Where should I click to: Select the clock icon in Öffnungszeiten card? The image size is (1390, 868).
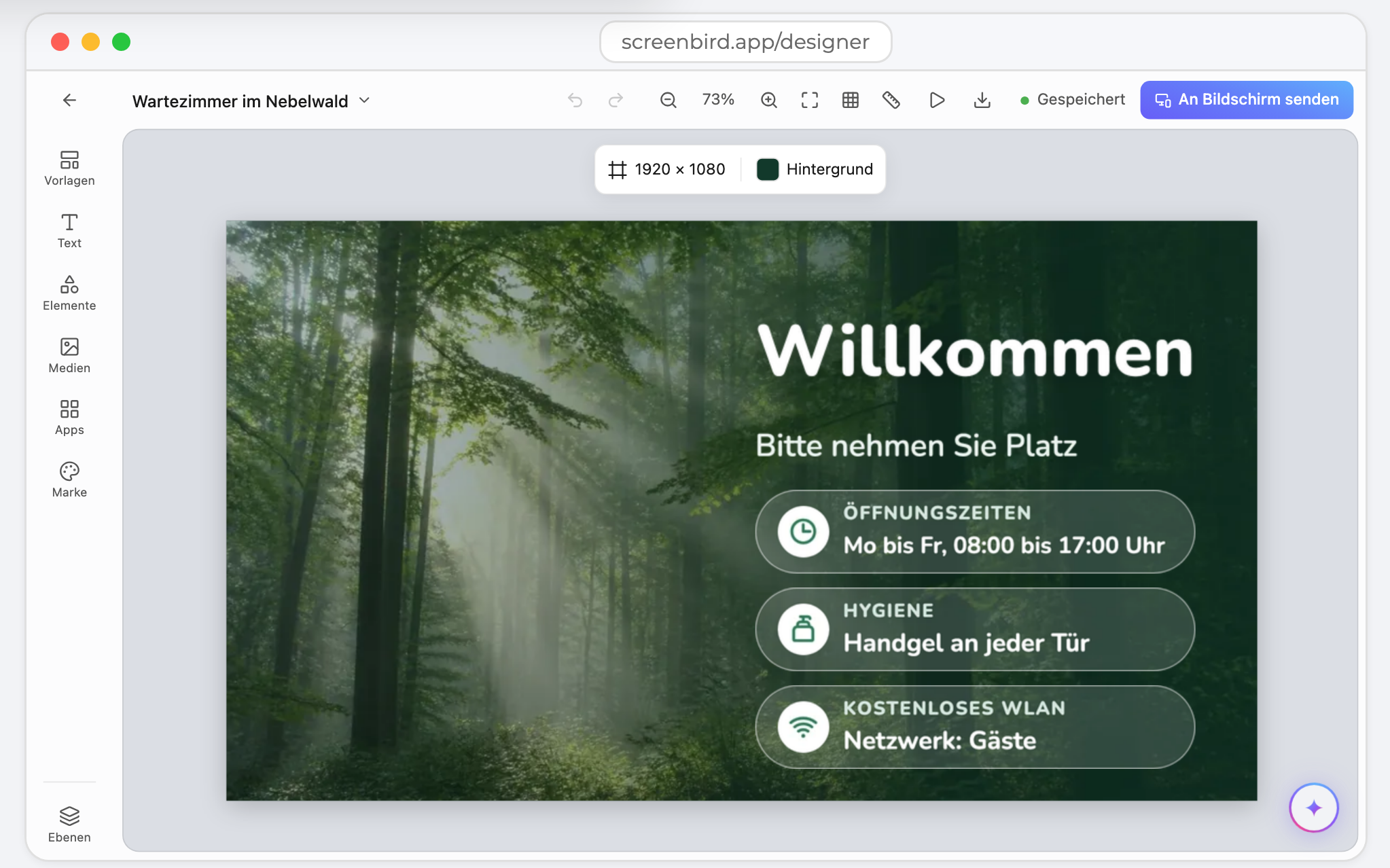click(804, 532)
